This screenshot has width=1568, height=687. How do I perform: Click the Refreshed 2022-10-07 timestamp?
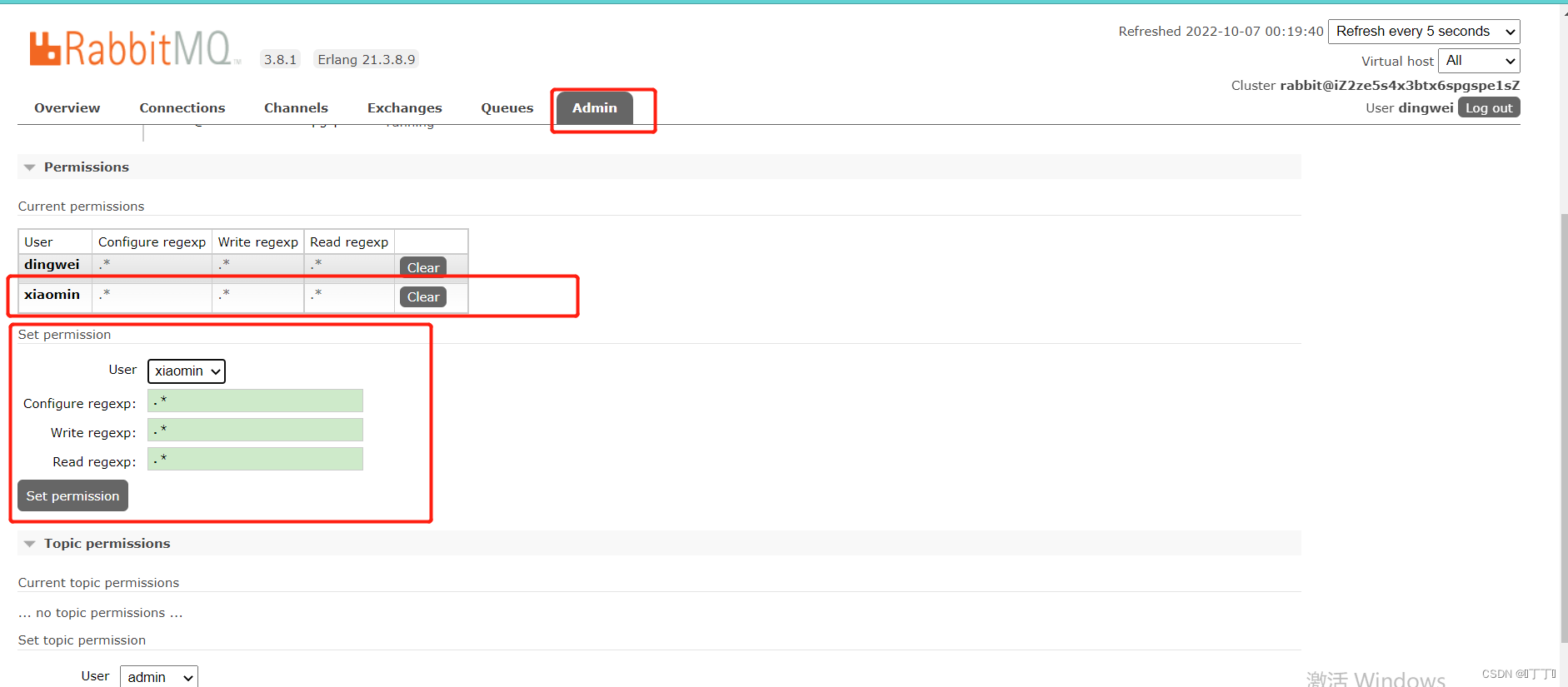[x=1221, y=32]
